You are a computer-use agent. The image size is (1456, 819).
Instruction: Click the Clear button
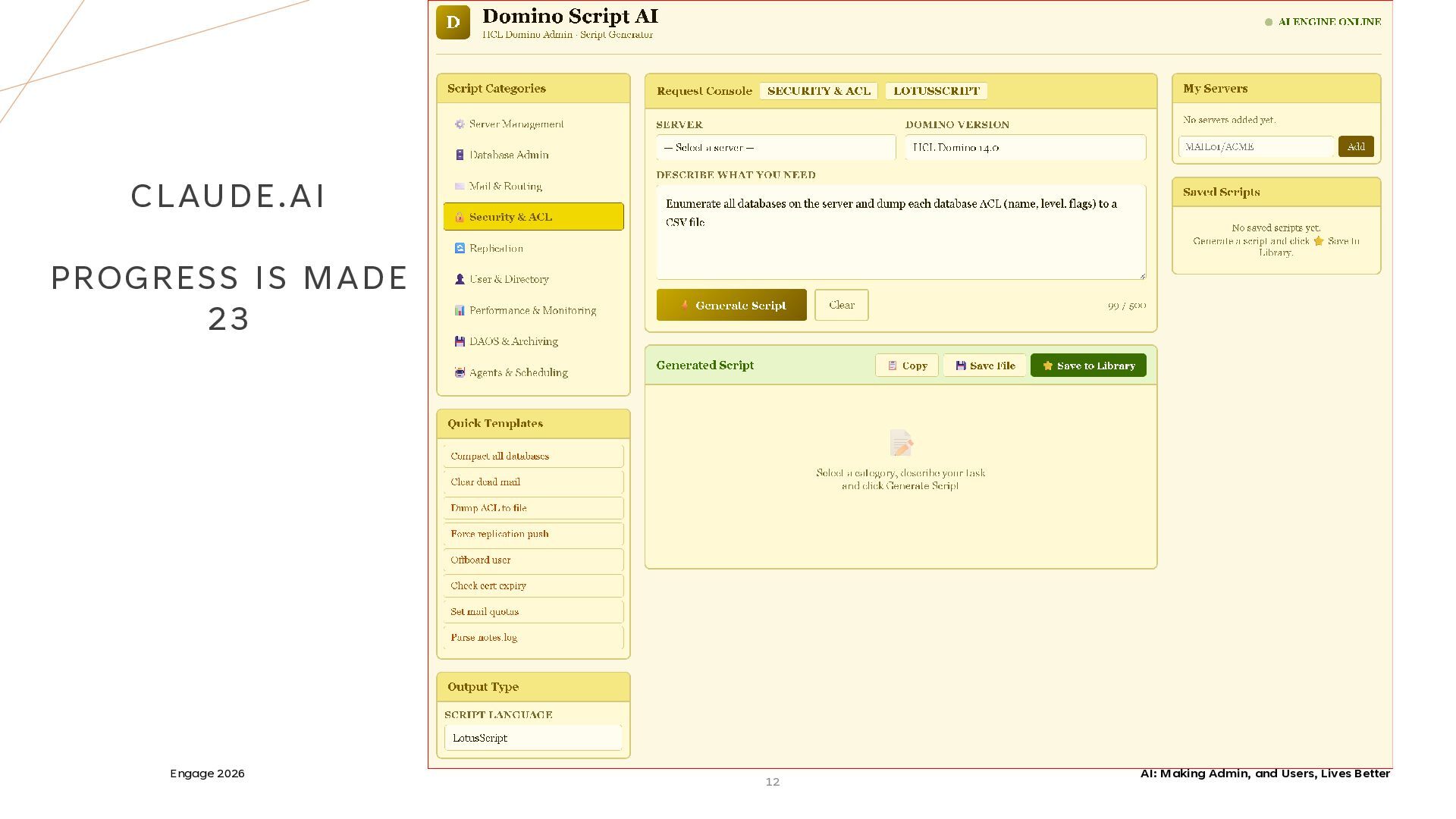[x=841, y=306]
